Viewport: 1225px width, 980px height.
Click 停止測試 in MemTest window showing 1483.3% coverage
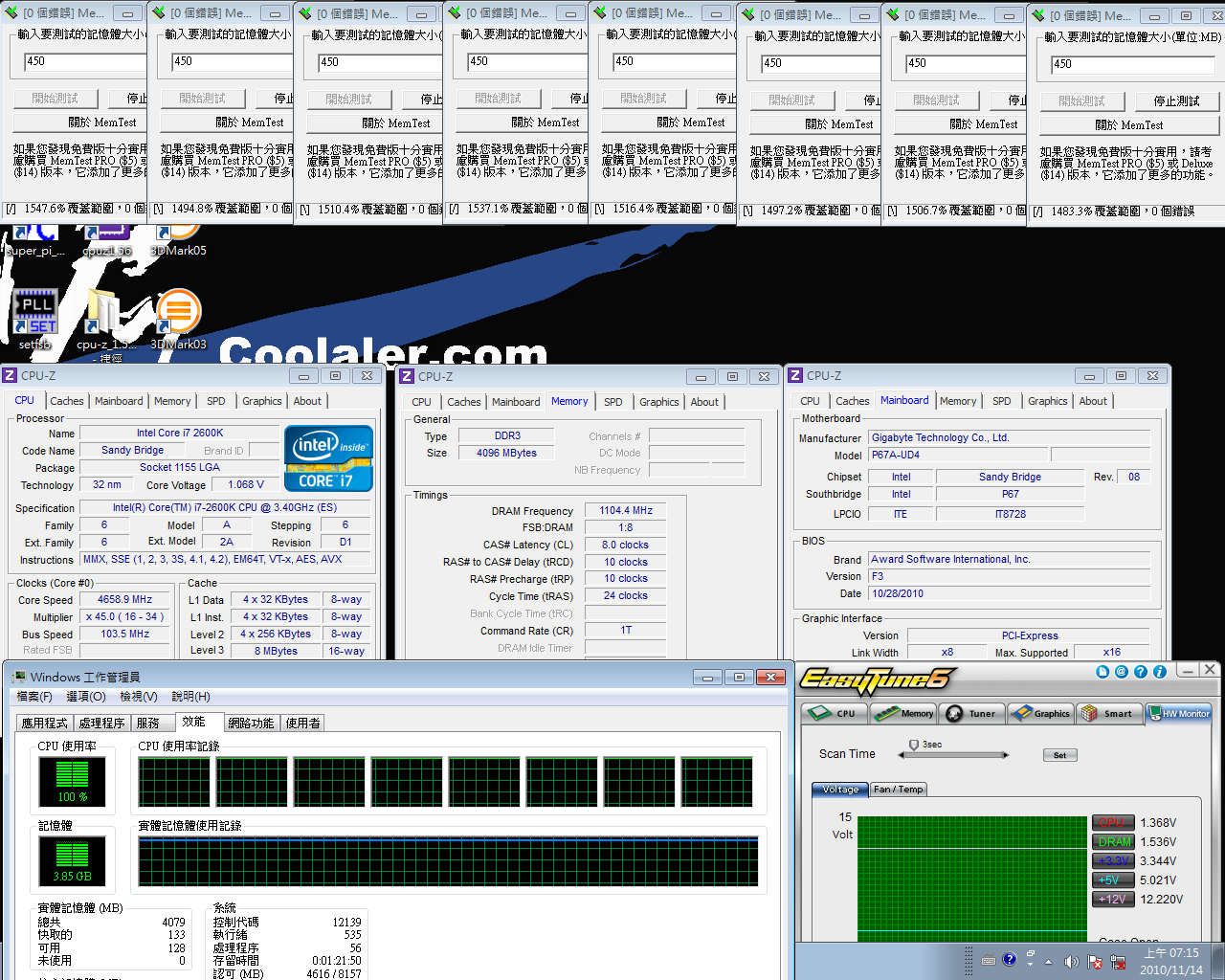pos(1176,100)
